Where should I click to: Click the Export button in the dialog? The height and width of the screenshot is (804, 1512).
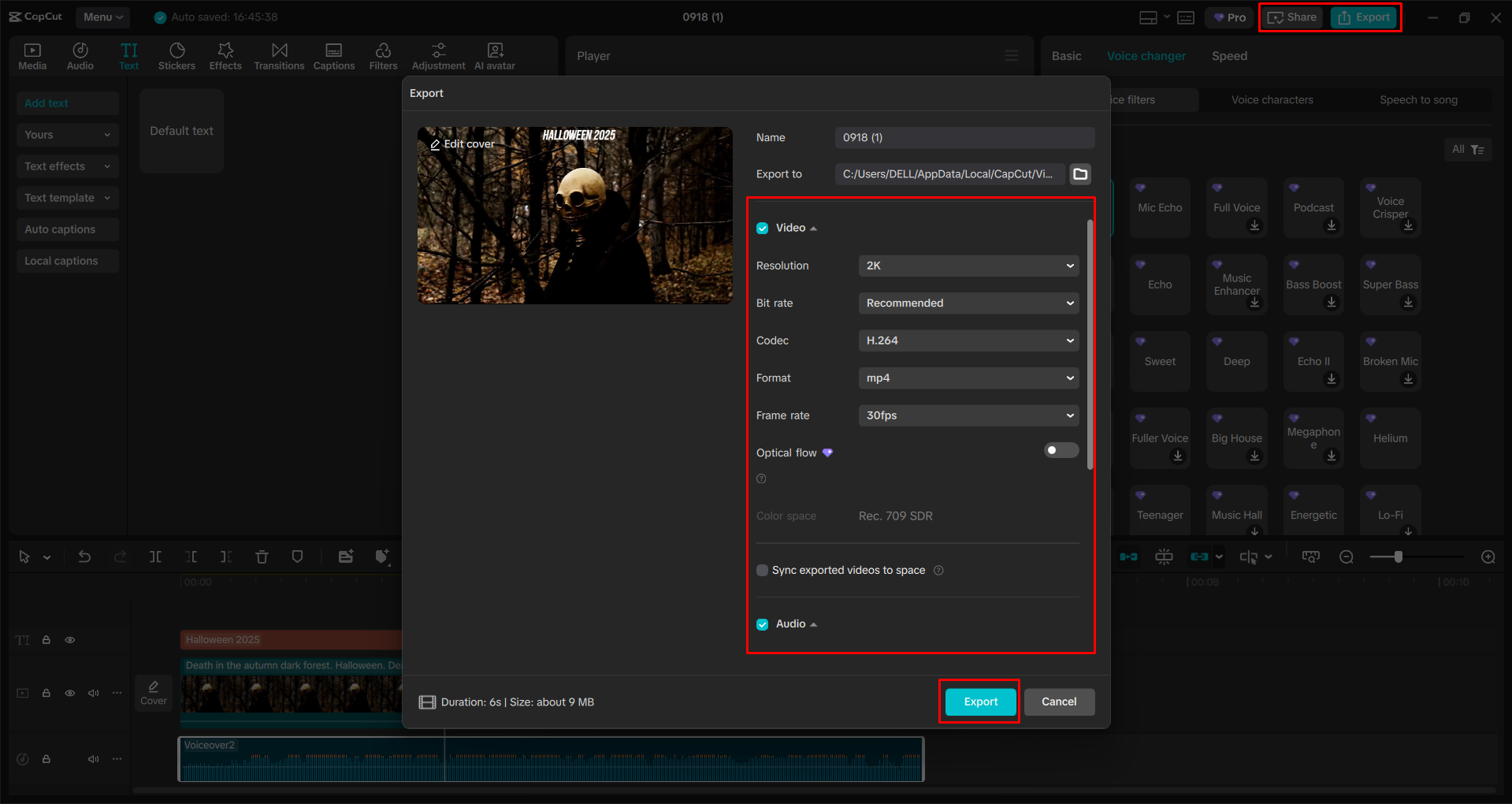979,702
